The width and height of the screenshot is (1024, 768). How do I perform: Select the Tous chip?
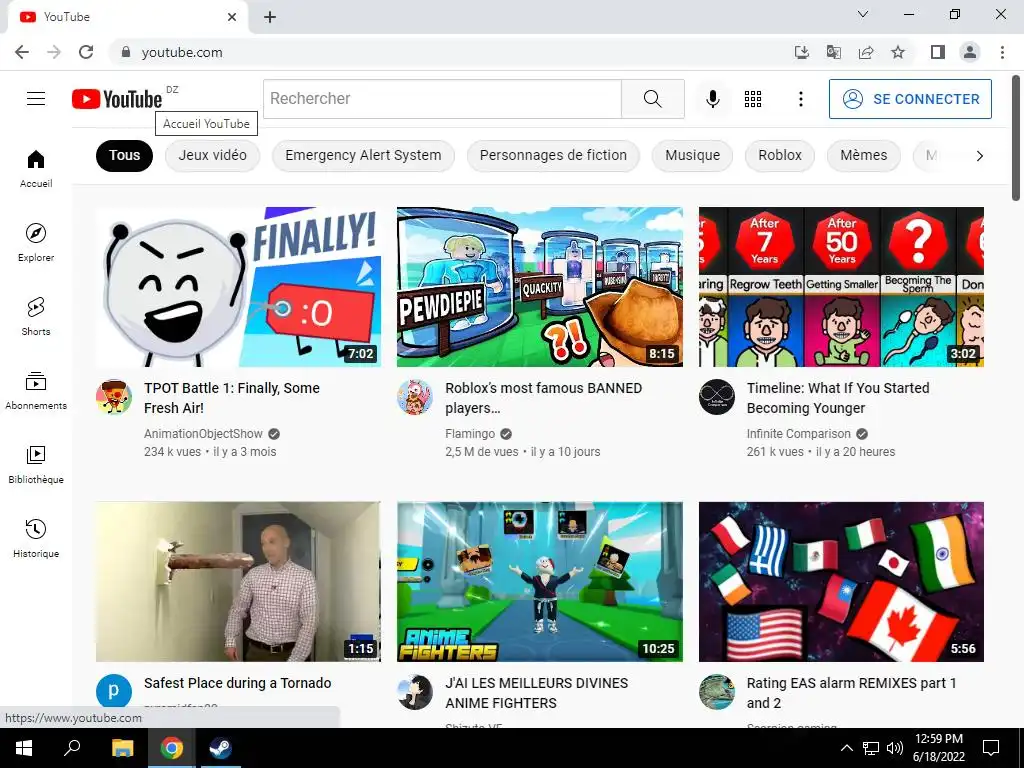pos(124,155)
